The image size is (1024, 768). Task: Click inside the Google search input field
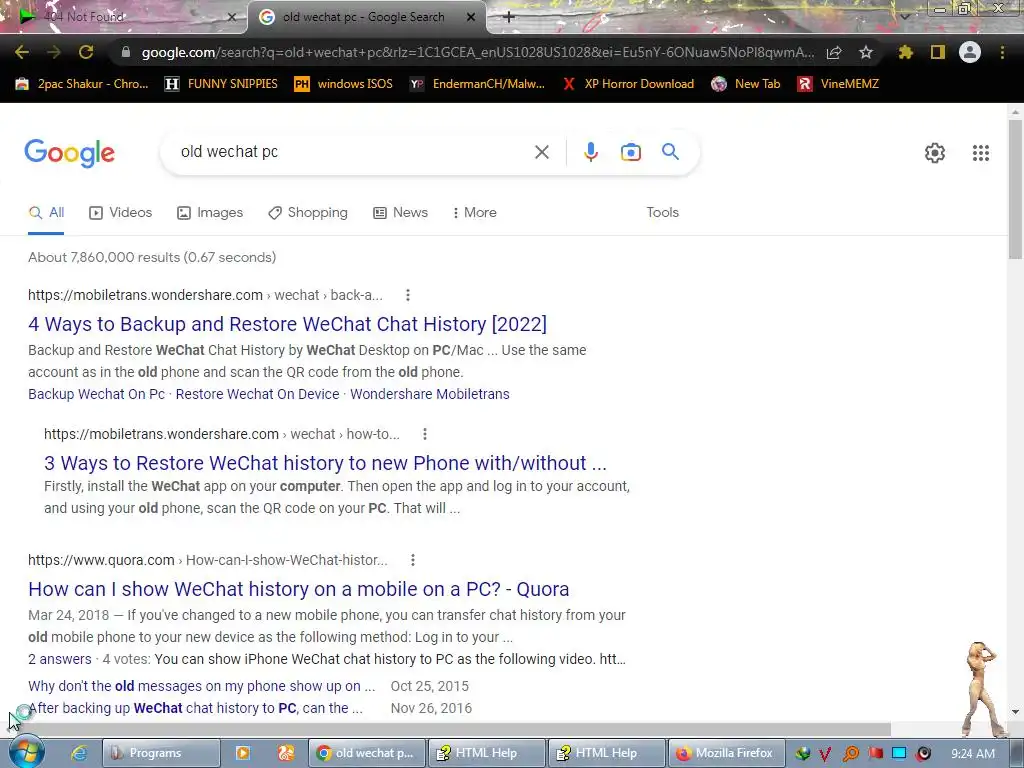(x=353, y=152)
